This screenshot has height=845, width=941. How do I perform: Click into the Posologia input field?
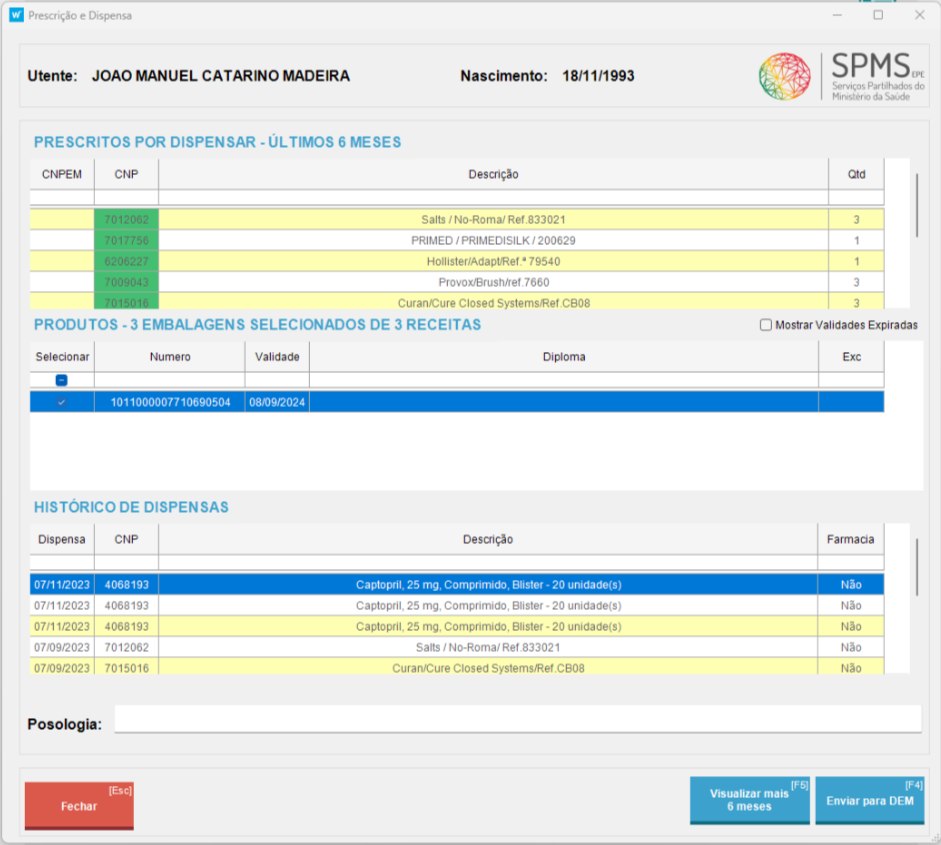(517, 719)
